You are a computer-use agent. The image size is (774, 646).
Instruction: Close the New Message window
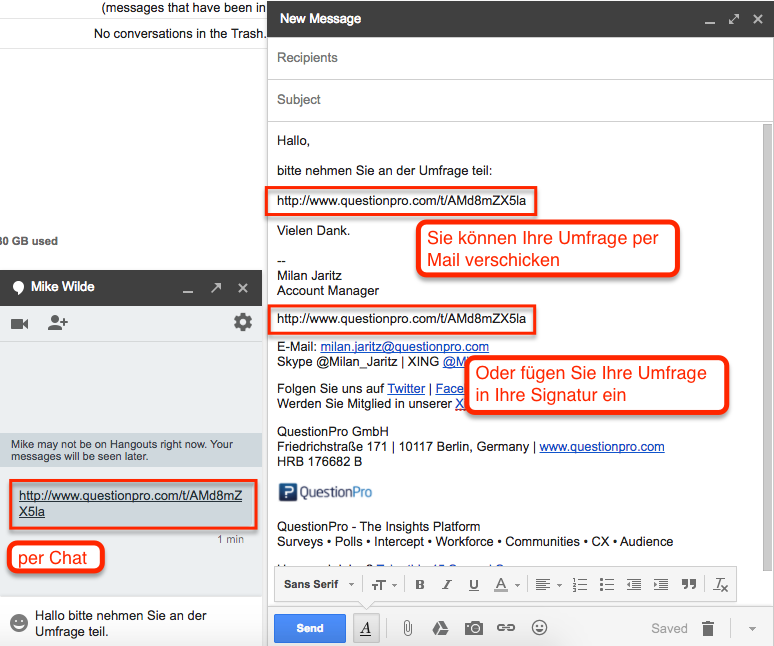coord(758,19)
